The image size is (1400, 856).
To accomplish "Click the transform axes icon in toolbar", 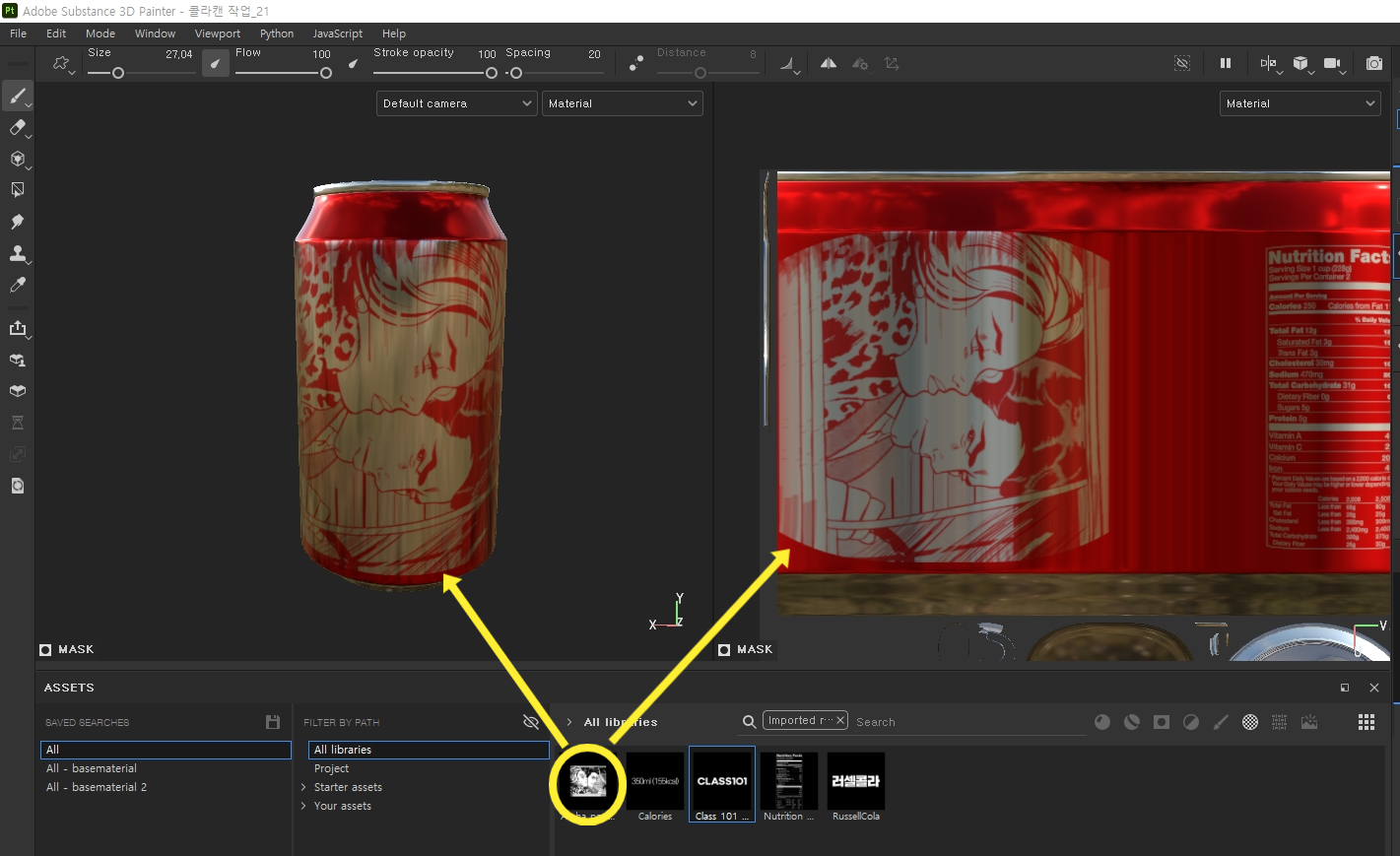I will [x=892, y=63].
